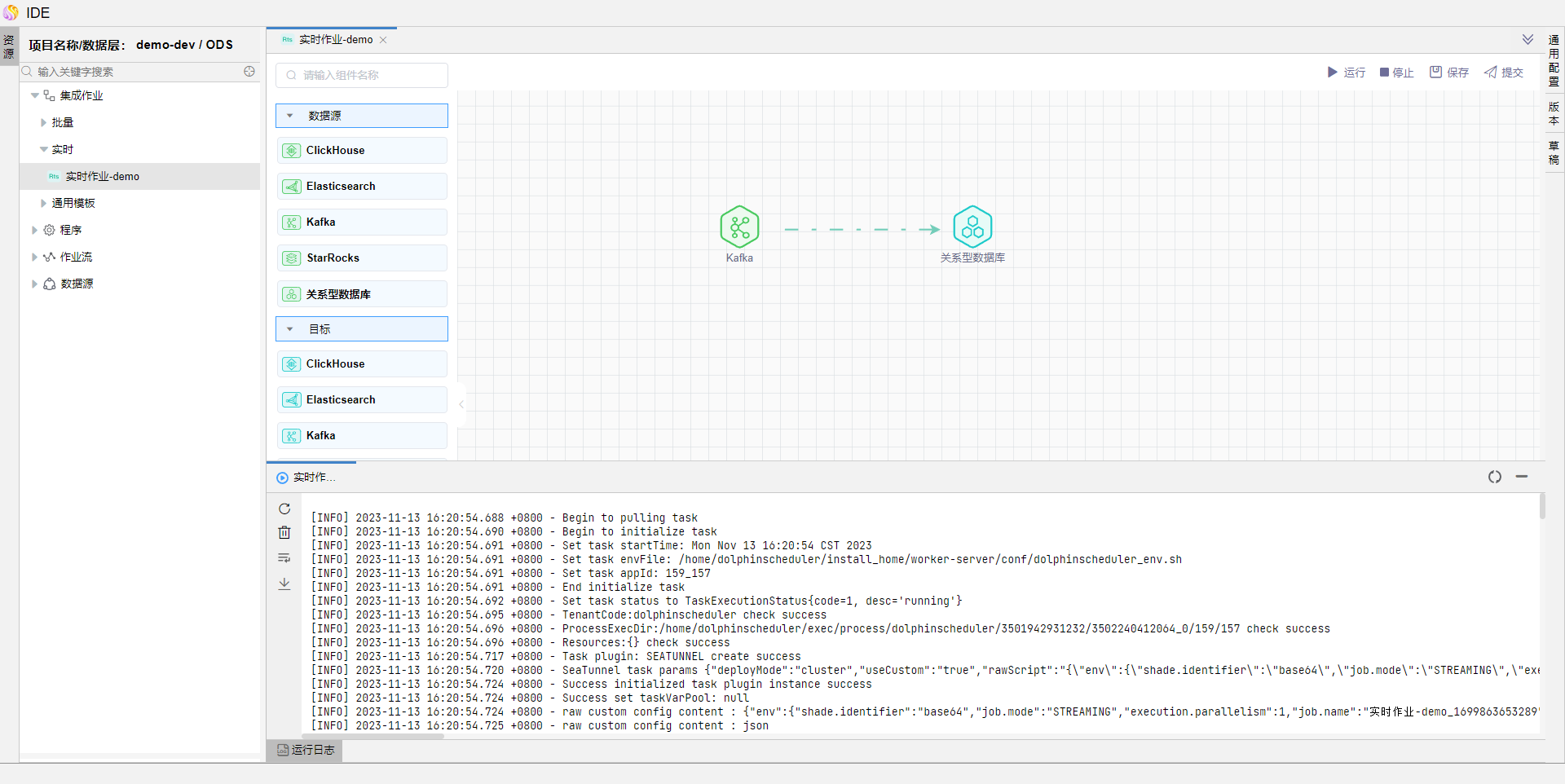Click the Kafka node on the canvas
1565x784 pixels.
click(x=739, y=227)
